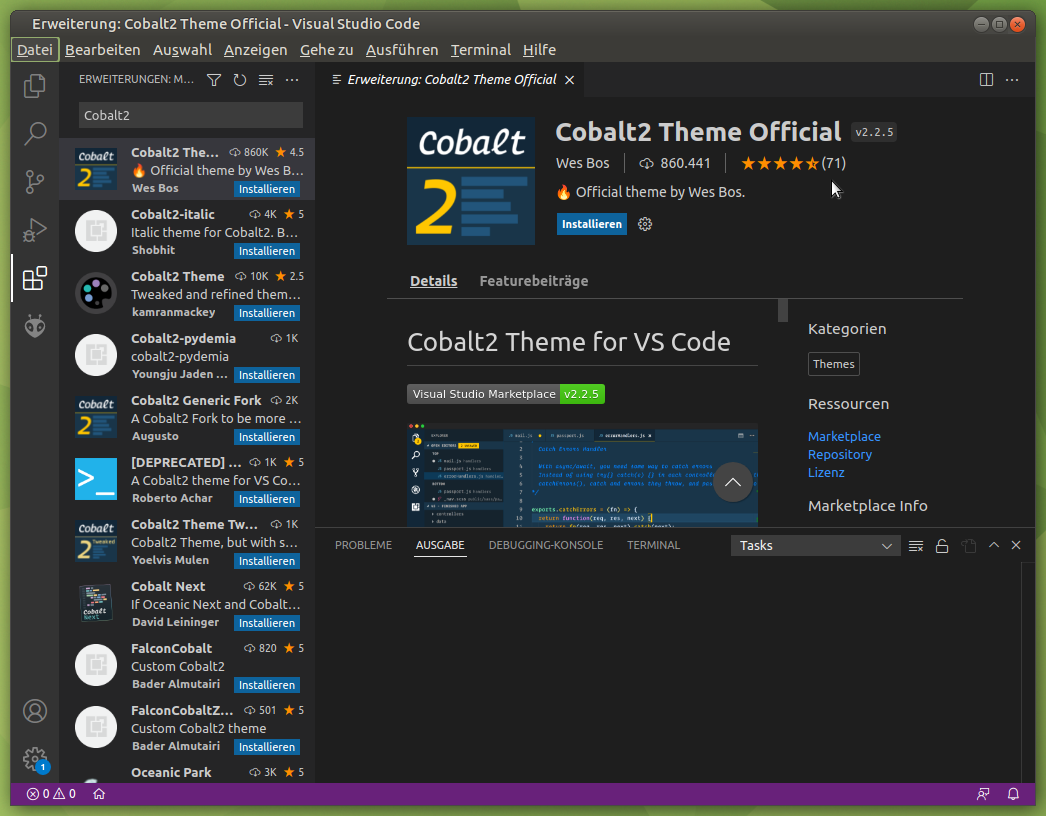The height and width of the screenshot is (816, 1046).
Task: Select the Cobalt2 Theme Tw... extension by Yoelvis Mulen
Action: 187,542
